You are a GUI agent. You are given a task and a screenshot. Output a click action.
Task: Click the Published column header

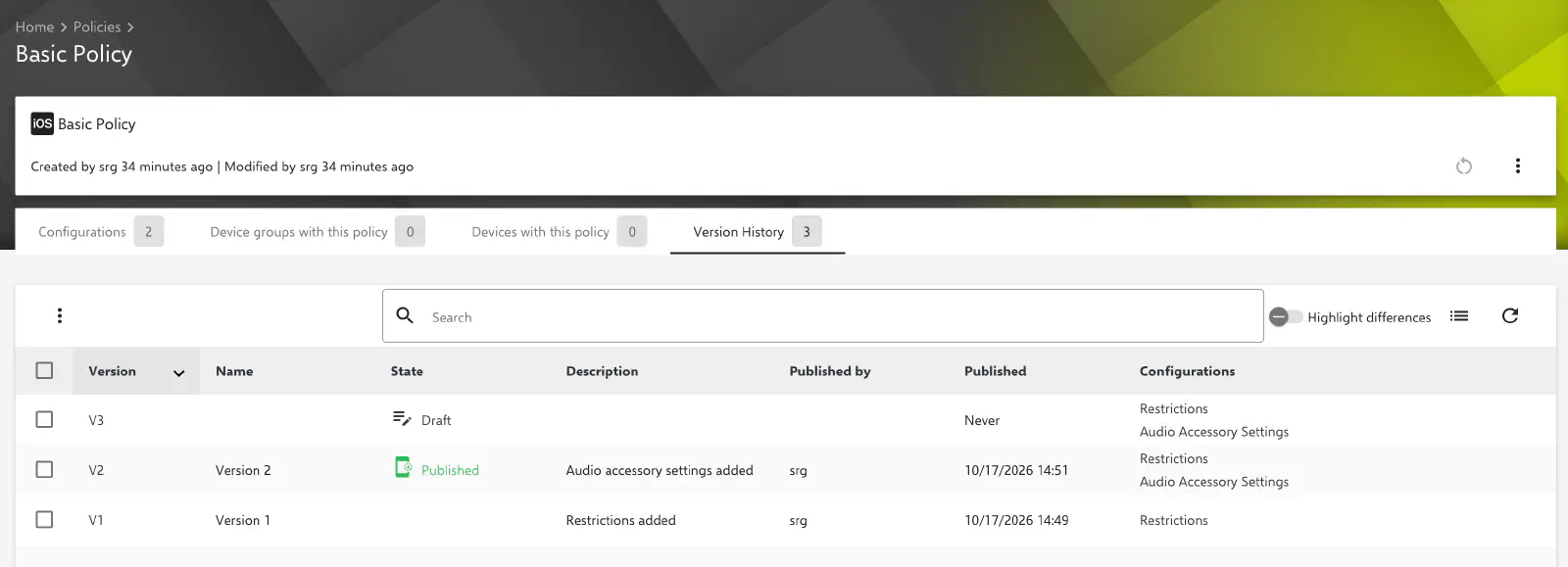point(996,371)
